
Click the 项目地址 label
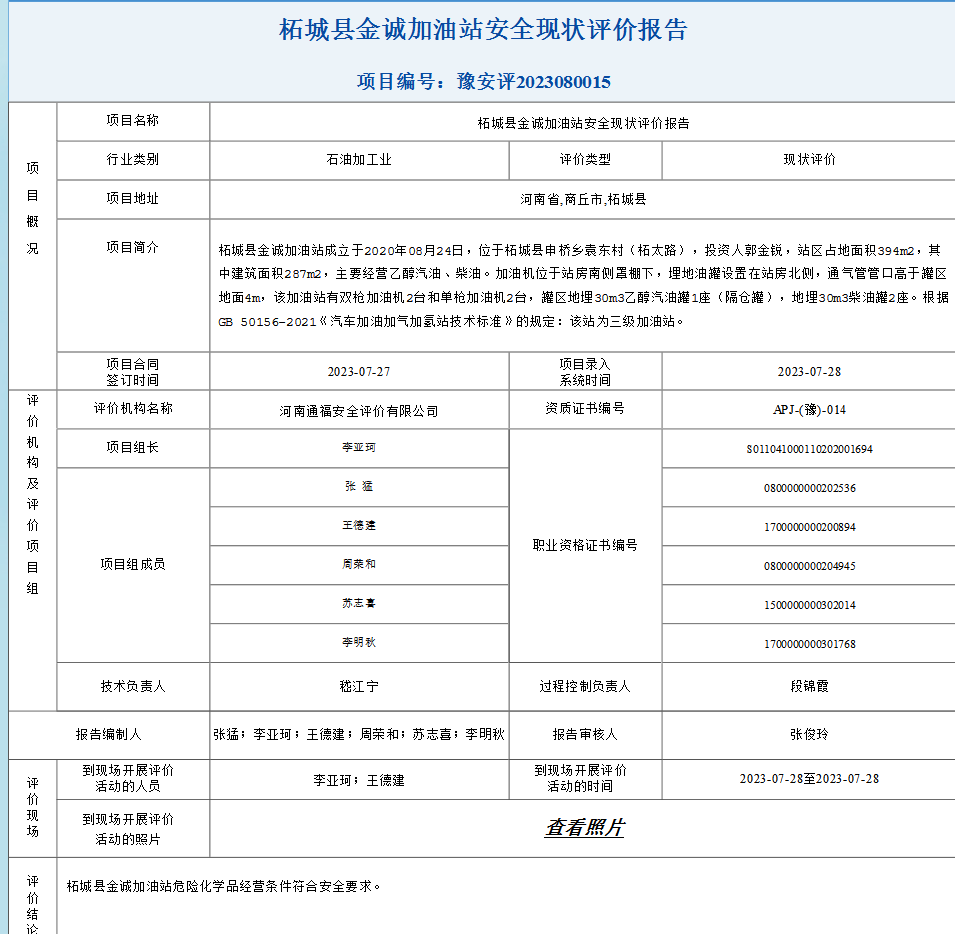pyautogui.click(x=133, y=198)
